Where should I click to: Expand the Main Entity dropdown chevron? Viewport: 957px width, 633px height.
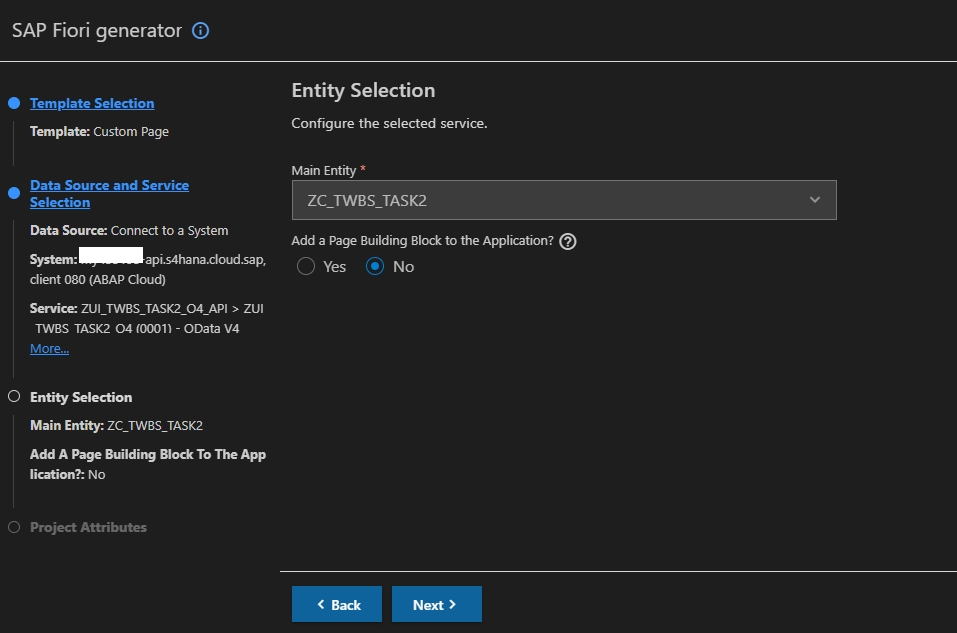[814, 200]
